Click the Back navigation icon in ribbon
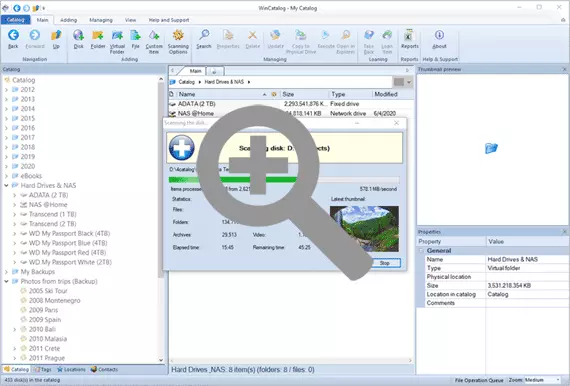570x386 pixels. pyautogui.click(x=13, y=35)
